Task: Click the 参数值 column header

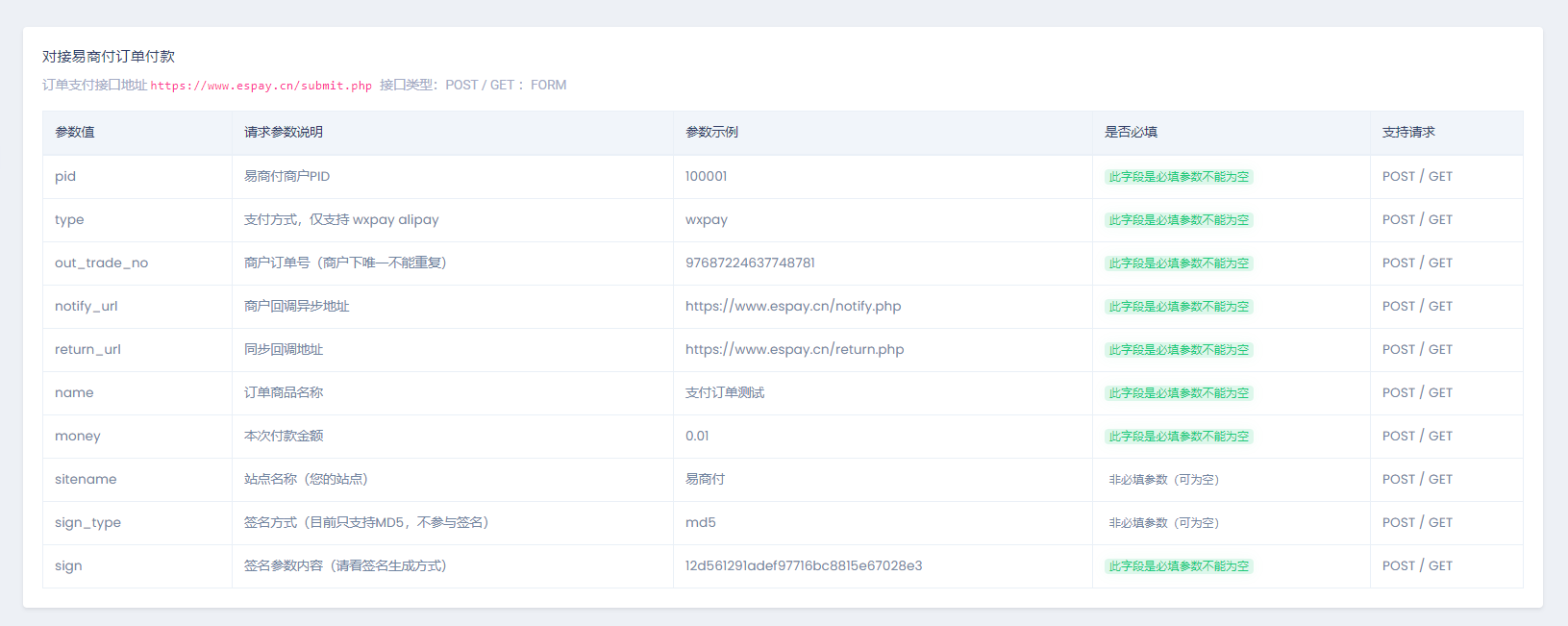Action: [x=75, y=132]
